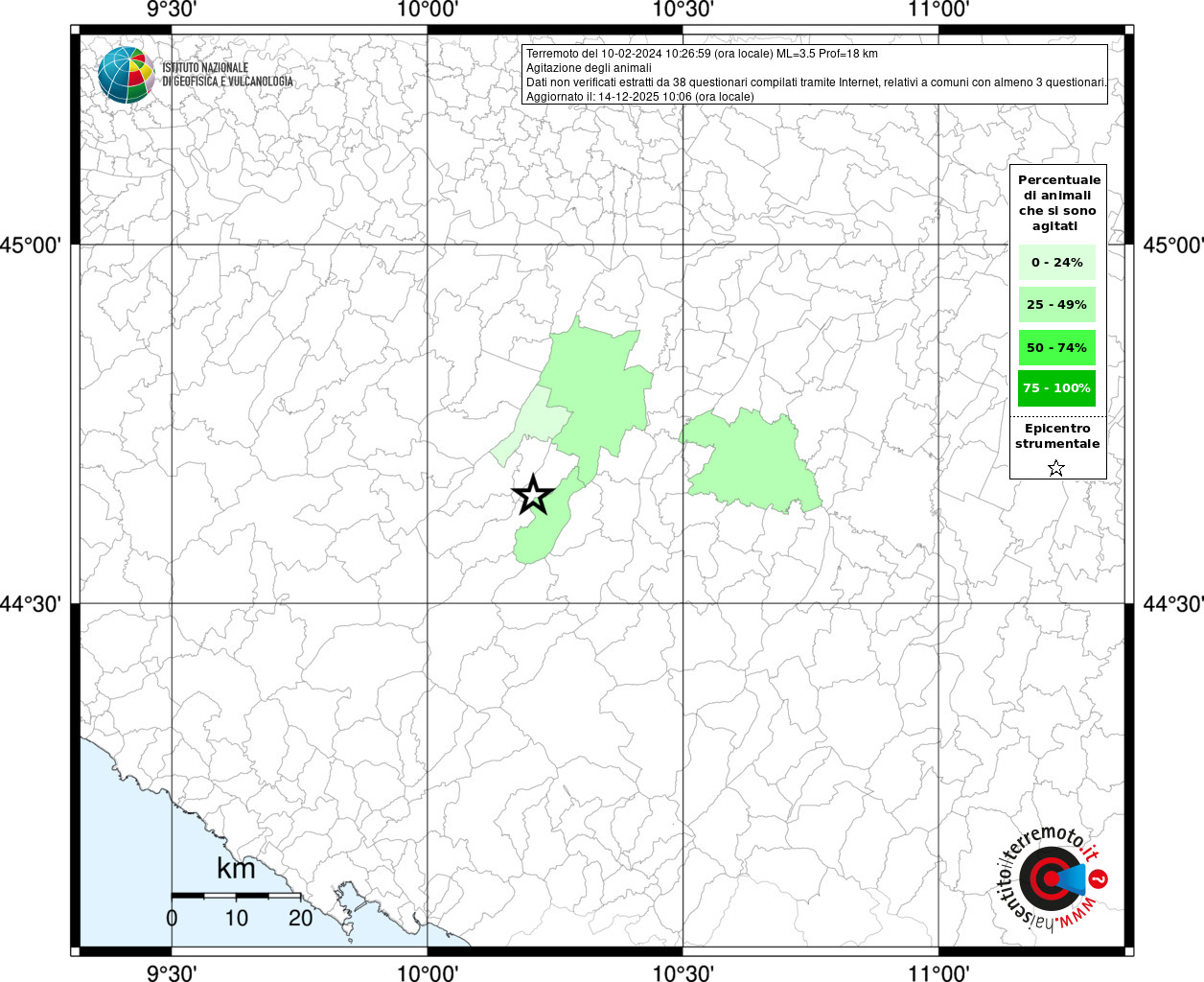
Task: Click the 'km' scale bar label
Action: [236, 869]
